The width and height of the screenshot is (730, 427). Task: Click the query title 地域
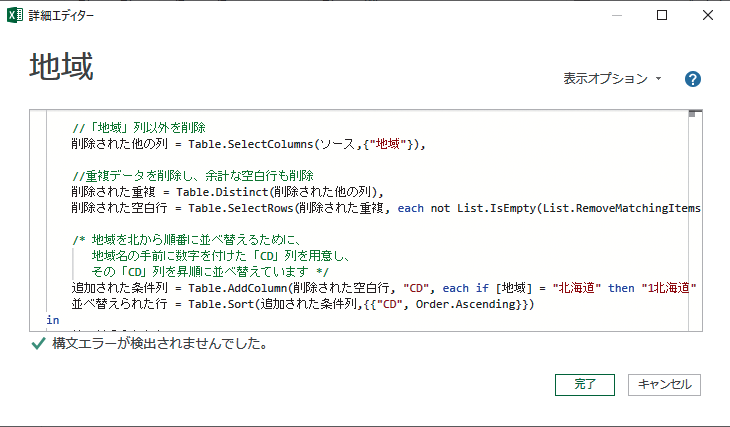coord(61,67)
